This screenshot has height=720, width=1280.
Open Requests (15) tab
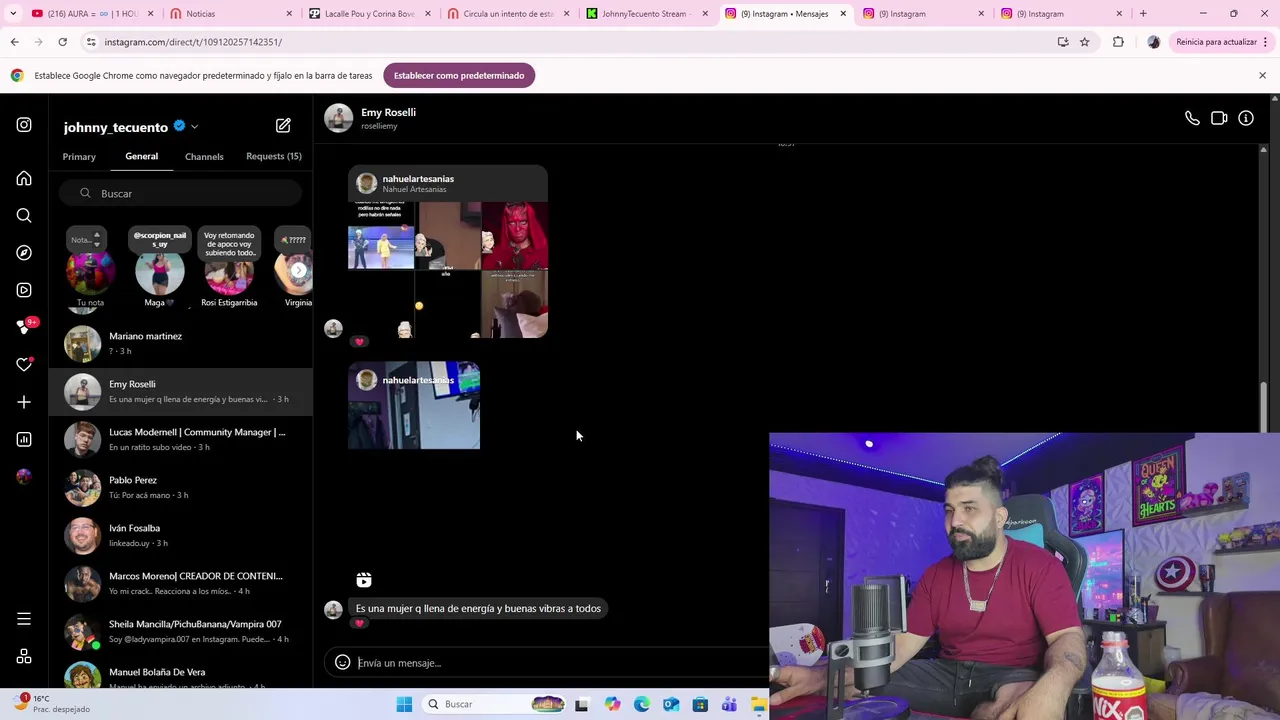pyautogui.click(x=274, y=156)
